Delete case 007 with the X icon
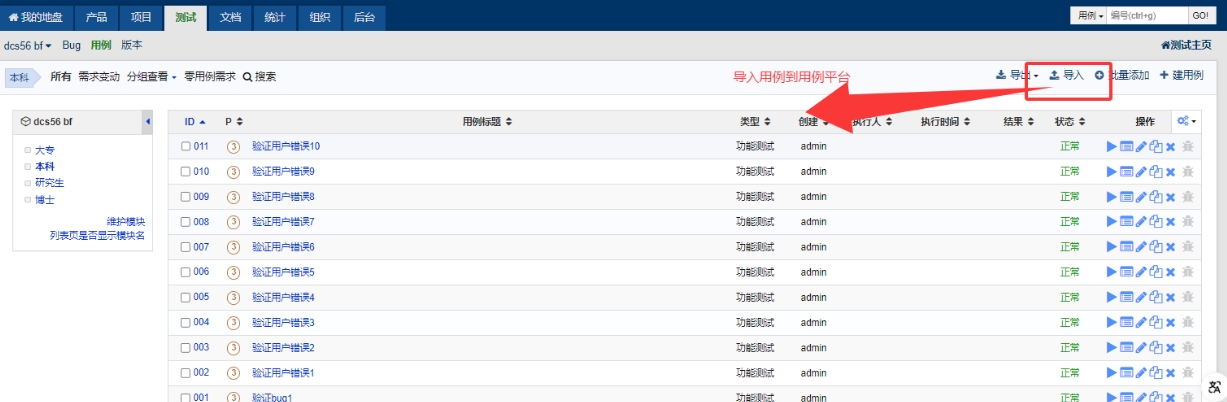This screenshot has width=1227, height=402. 1170,246
